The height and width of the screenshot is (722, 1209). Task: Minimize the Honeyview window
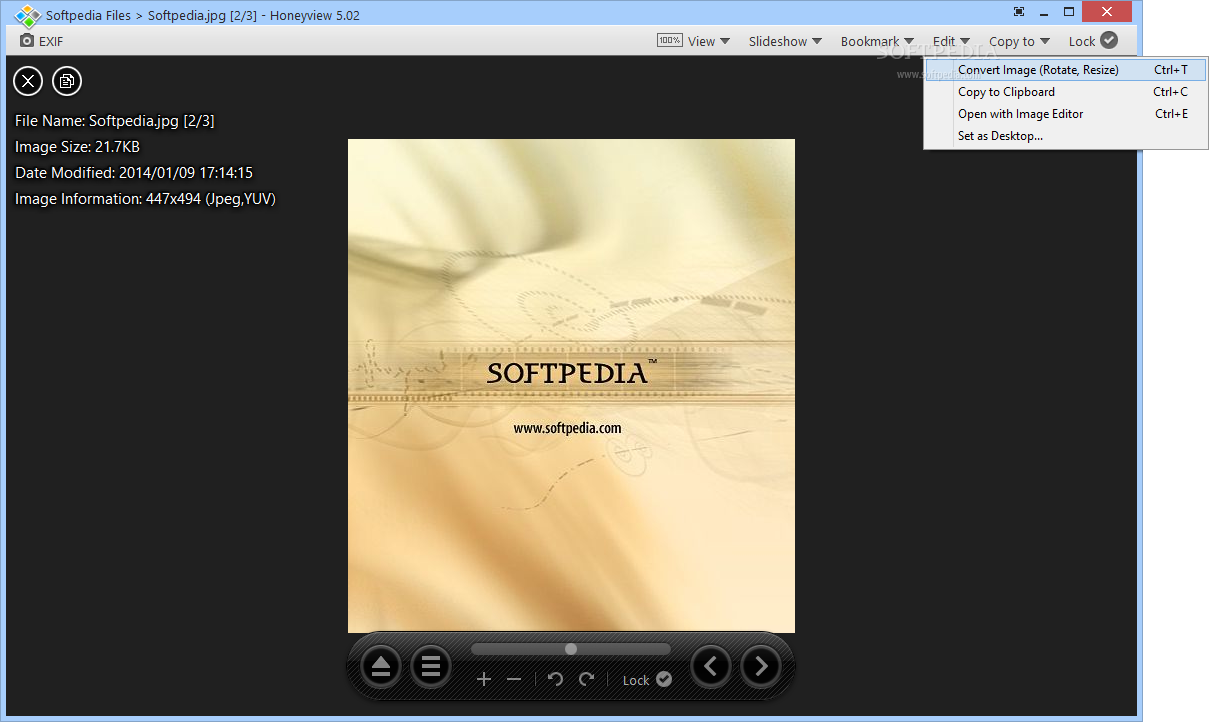click(1044, 12)
